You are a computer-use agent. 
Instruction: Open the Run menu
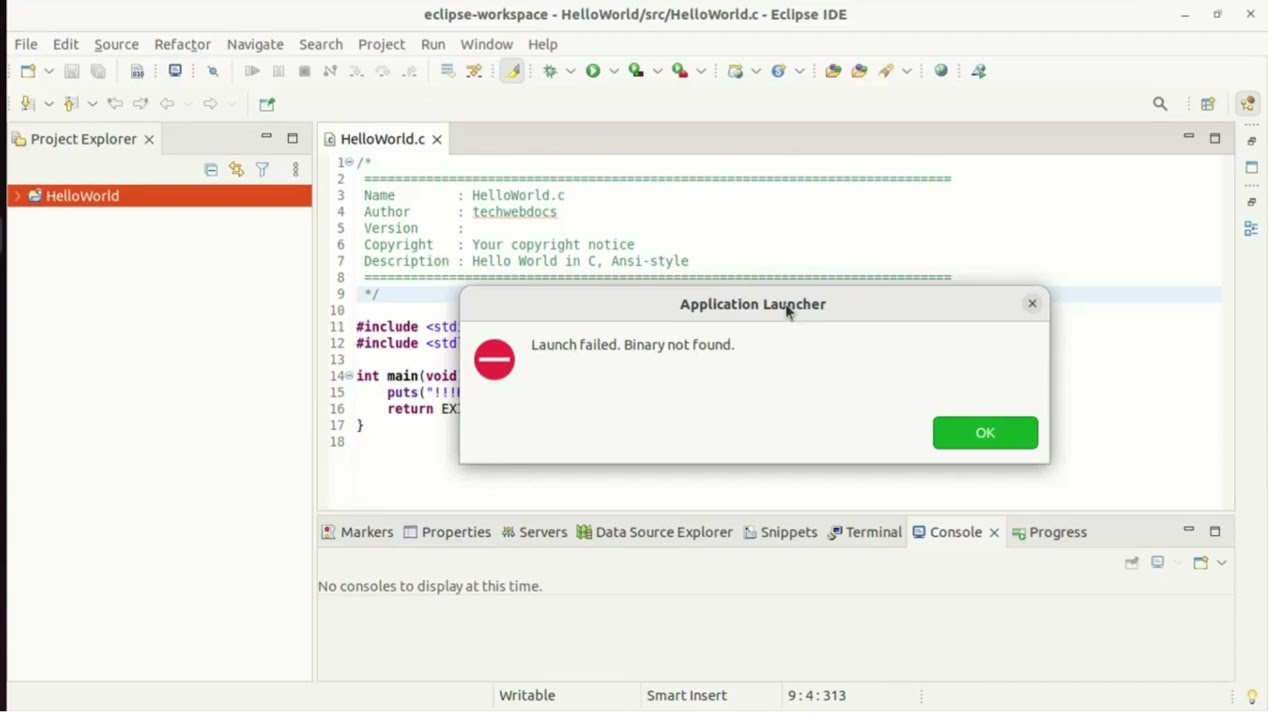tap(433, 44)
